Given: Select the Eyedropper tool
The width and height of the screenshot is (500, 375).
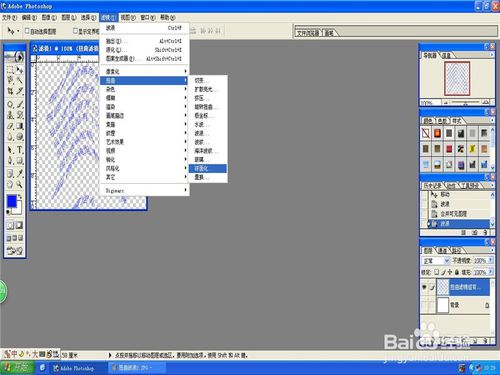Looking at the screenshot, I should tap(20, 173).
